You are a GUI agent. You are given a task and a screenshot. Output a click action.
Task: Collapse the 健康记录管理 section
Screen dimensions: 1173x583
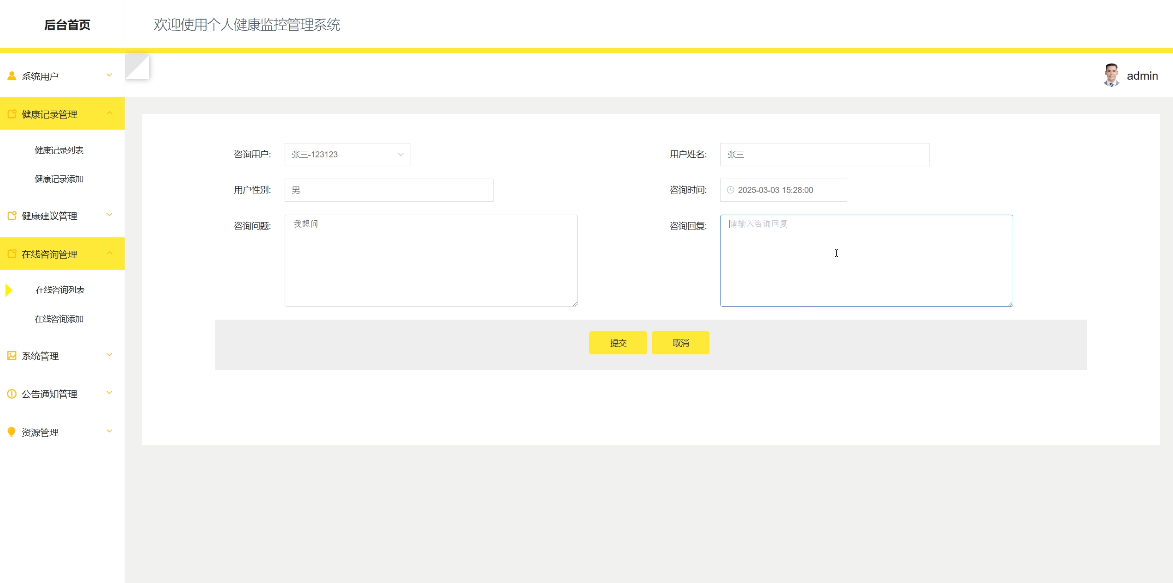110,113
